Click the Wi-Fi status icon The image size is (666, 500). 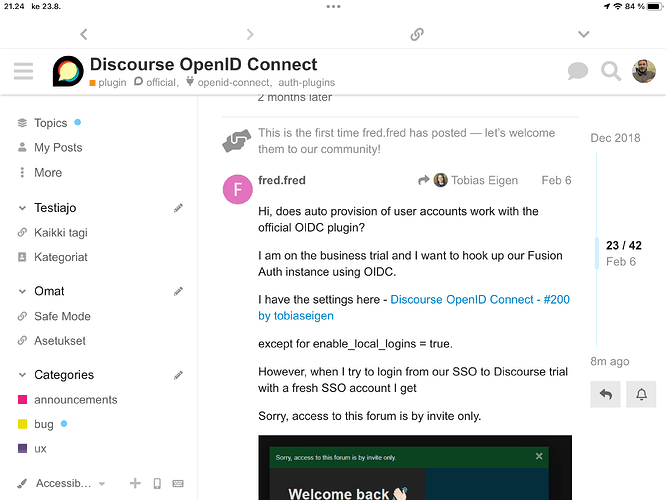click(x=618, y=6)
